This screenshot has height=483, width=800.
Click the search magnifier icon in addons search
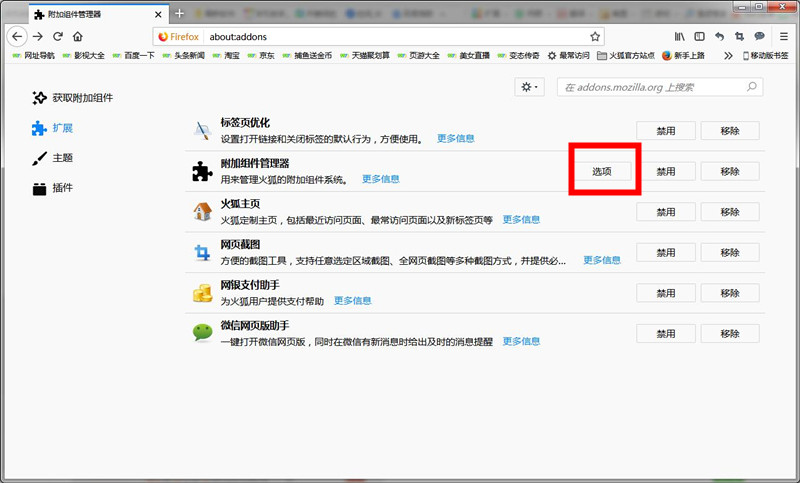click(x=752, y=87)
